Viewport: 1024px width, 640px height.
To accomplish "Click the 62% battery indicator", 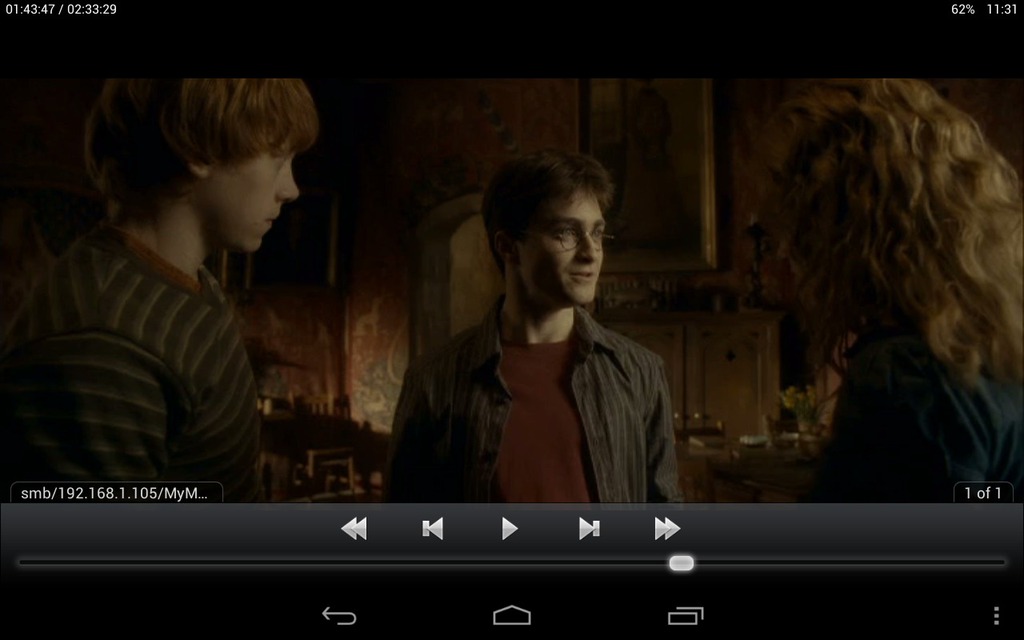I will [963, 9].
